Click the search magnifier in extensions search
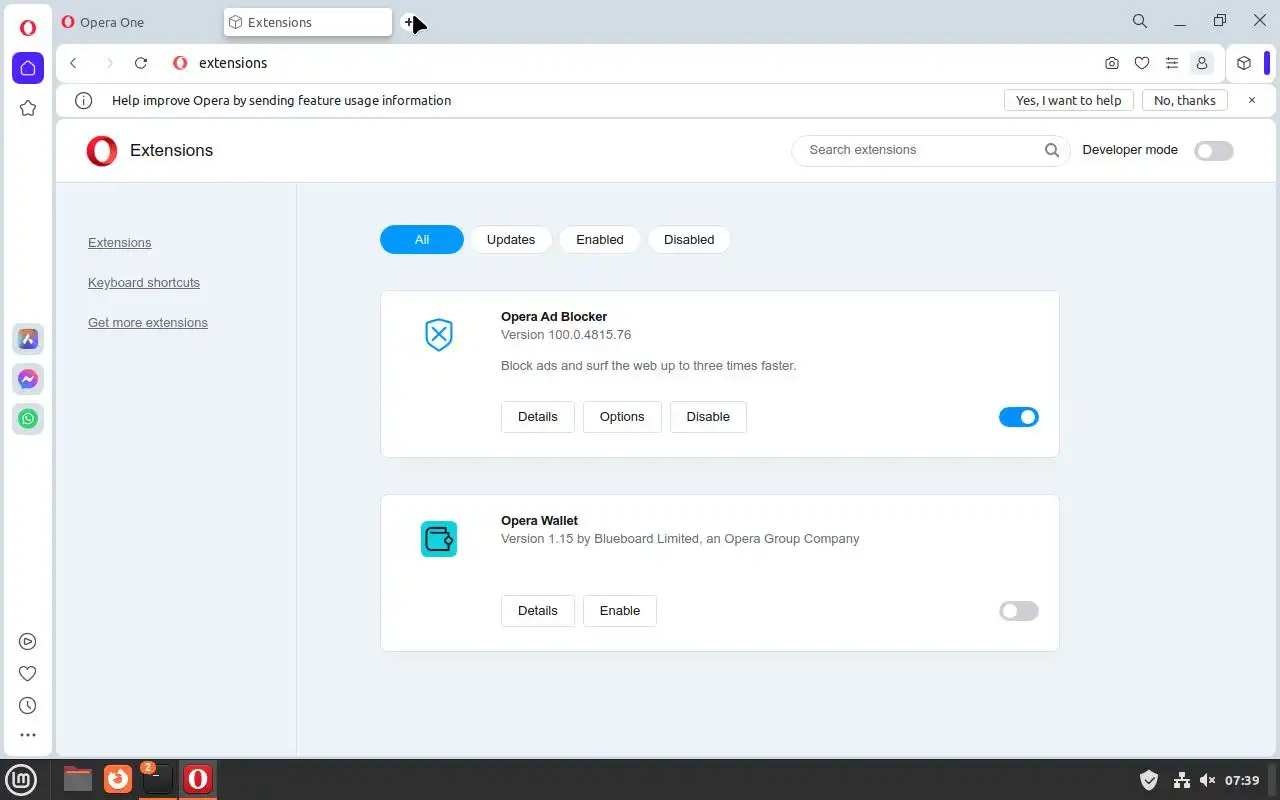Screen dimensions: 1280x800 tap(1052, 150)
